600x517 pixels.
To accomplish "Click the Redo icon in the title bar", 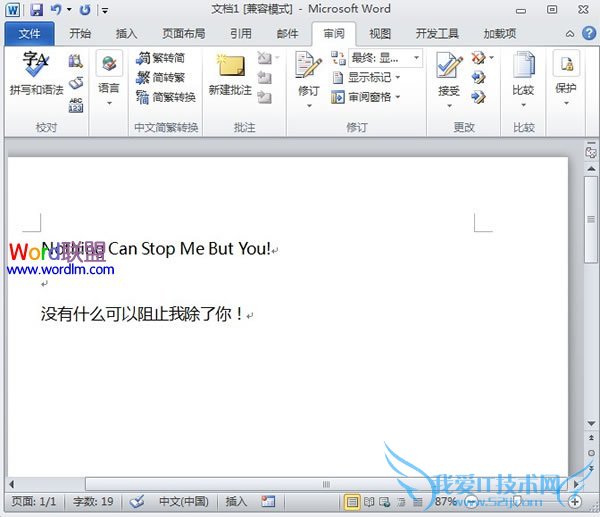I will click(85, 10).
